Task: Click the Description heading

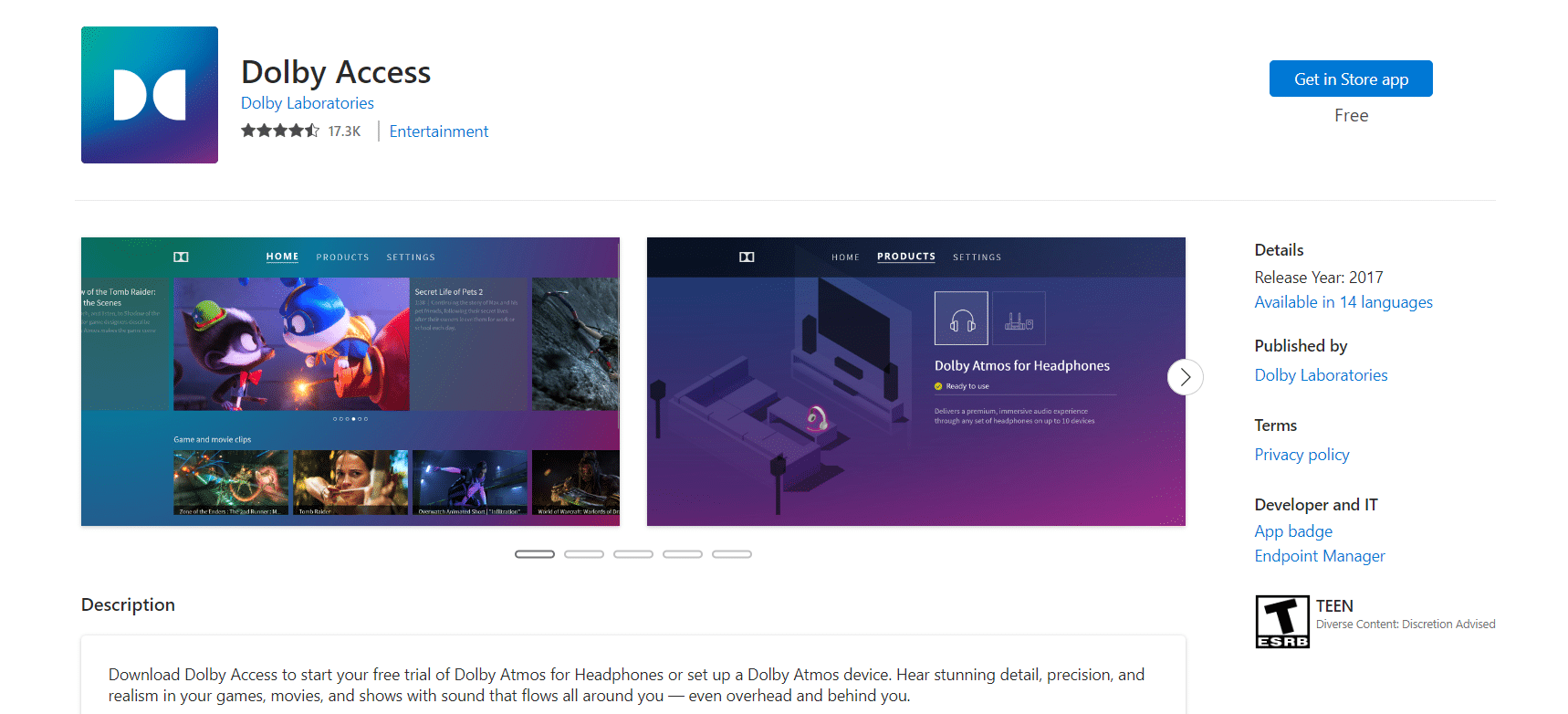Action: [x=128, y=604]
